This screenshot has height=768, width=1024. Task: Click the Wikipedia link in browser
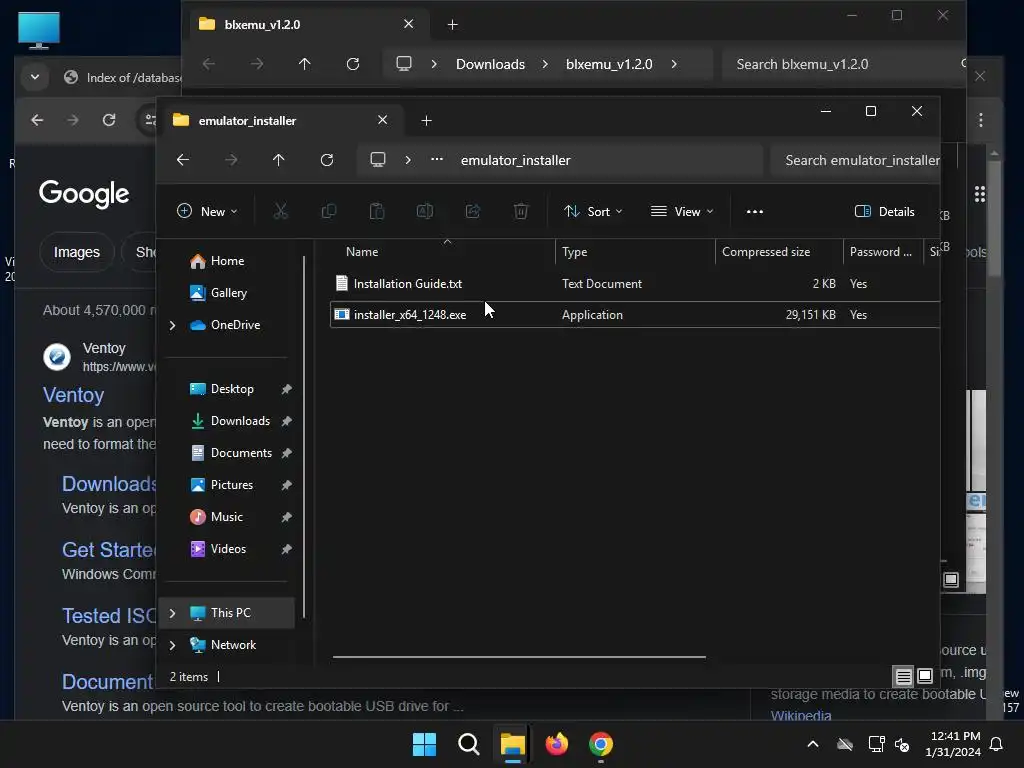(801, 715)
